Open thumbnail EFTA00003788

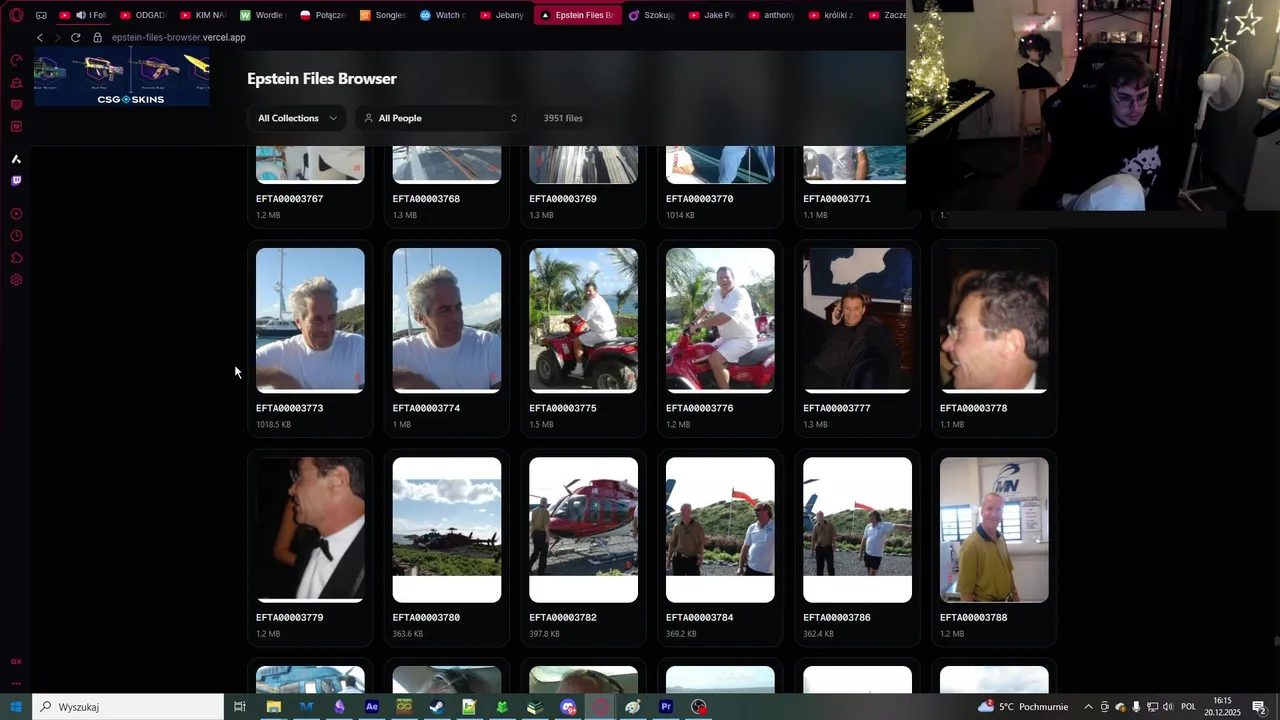994,530
